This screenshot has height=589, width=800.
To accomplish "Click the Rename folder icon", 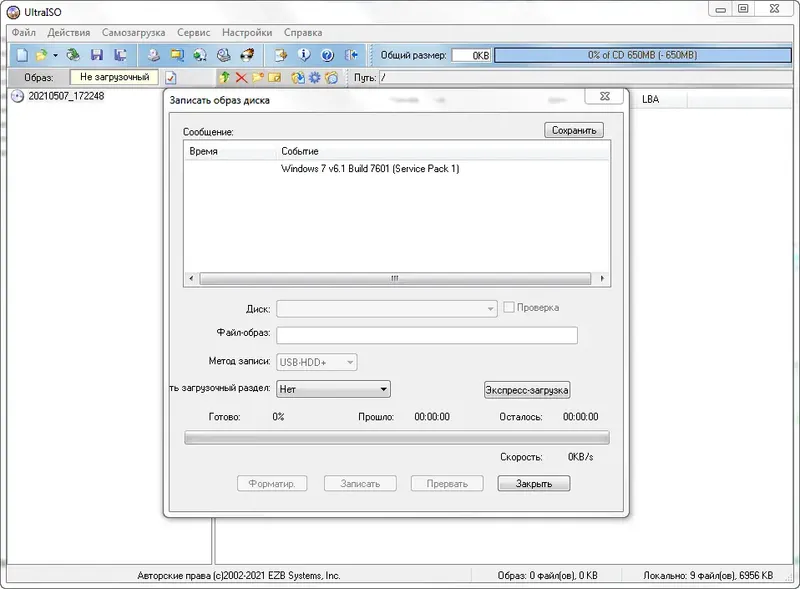I will point(274,78).
